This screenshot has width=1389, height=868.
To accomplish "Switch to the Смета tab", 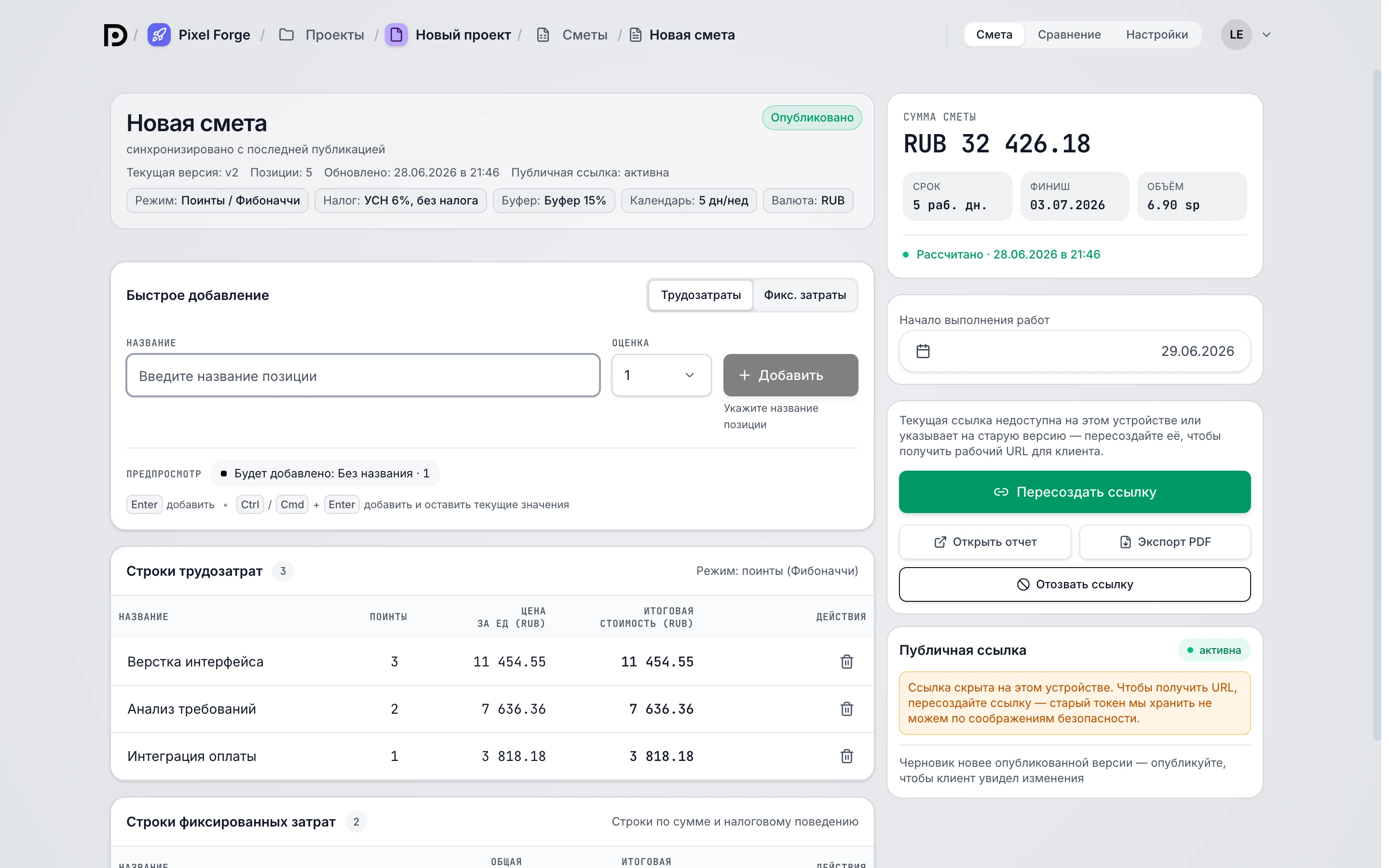I will click(x=994, y=35).
